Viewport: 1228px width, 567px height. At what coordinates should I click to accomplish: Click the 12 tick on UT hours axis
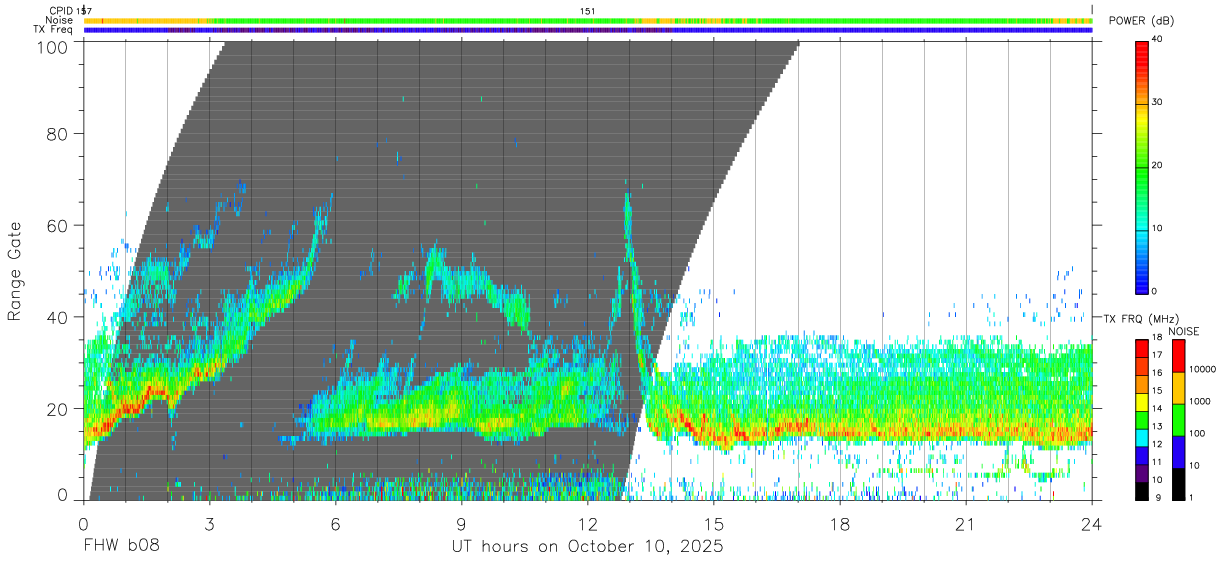(x=588, y=524)
